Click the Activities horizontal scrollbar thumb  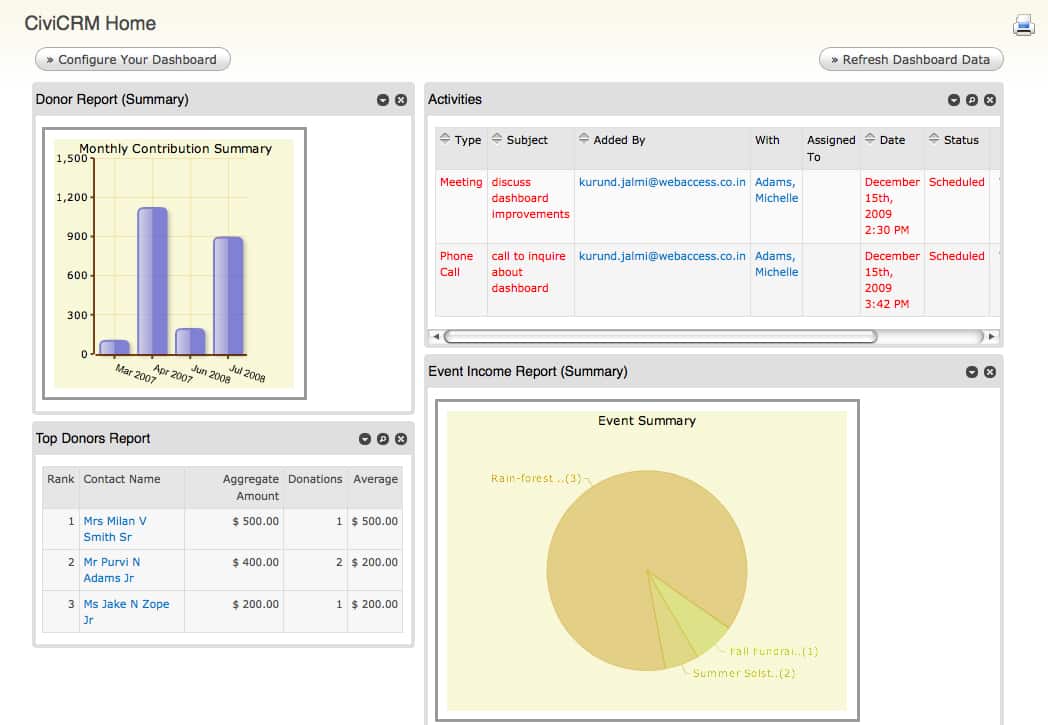[x=660, y=336]
